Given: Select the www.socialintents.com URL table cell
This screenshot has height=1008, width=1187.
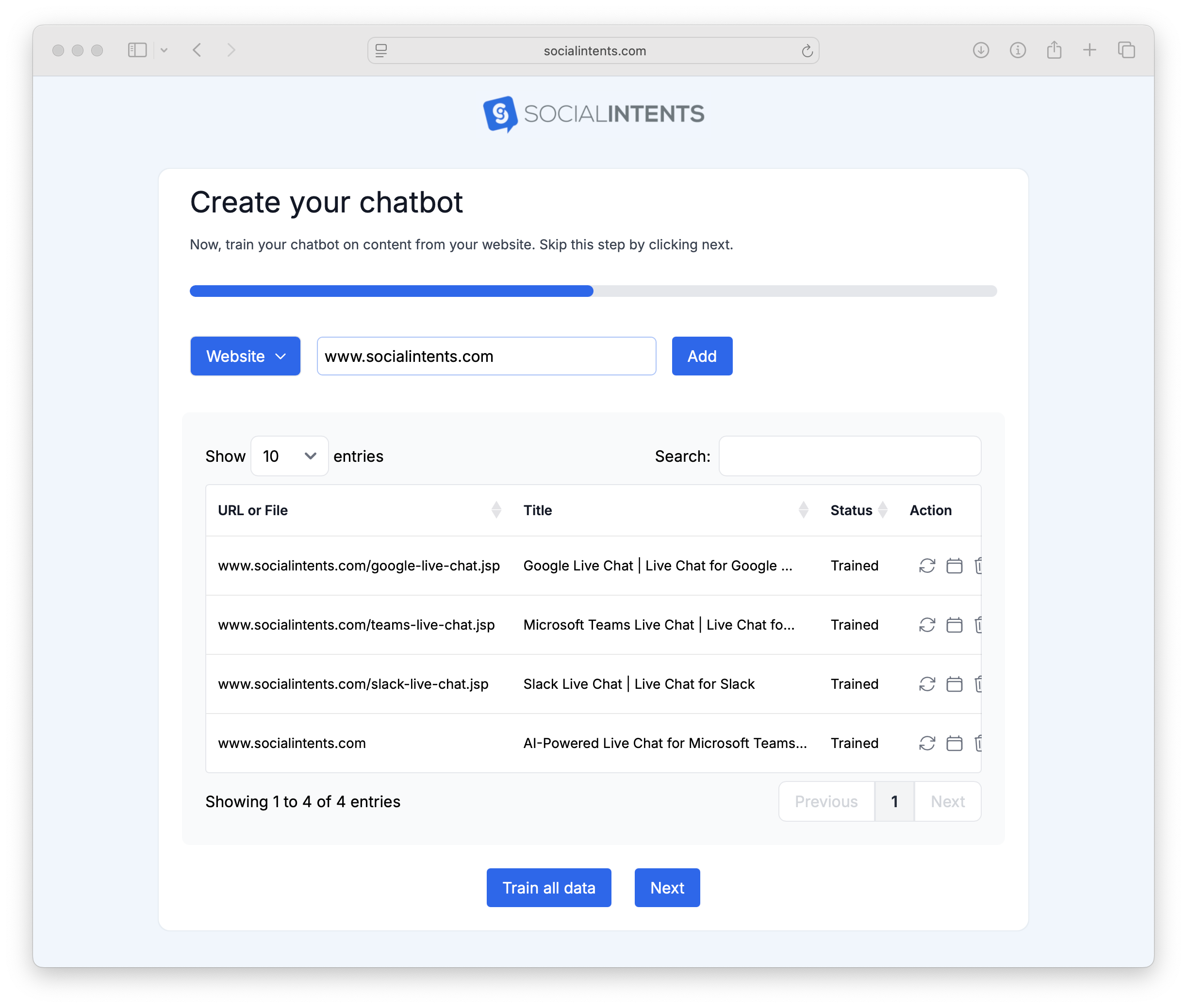Looking at the screenshot, I should [x=292, y=743].
